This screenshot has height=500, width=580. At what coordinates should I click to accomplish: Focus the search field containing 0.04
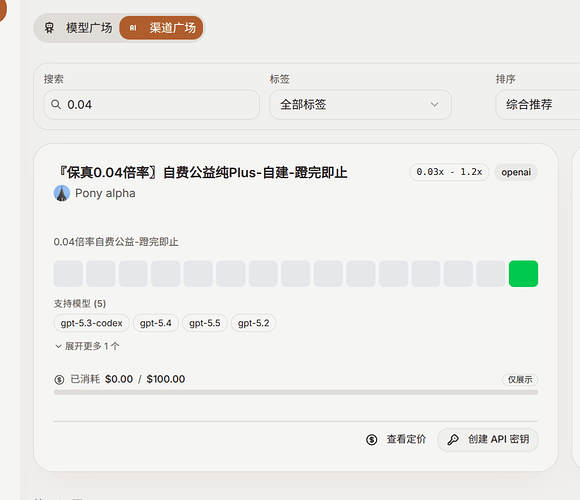(152, 104)
